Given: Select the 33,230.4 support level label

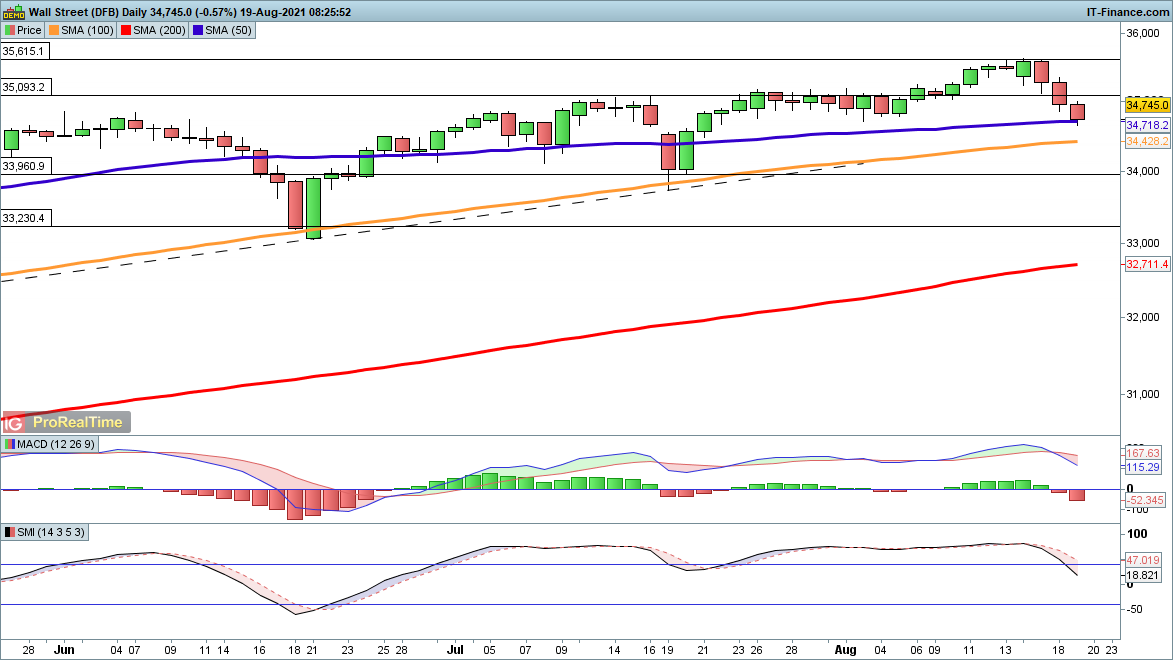Looking at the screenshot, I should 24,217.
